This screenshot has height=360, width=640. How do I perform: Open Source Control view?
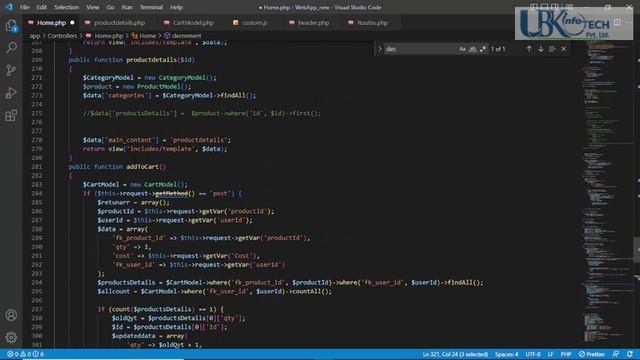[11, 70]
